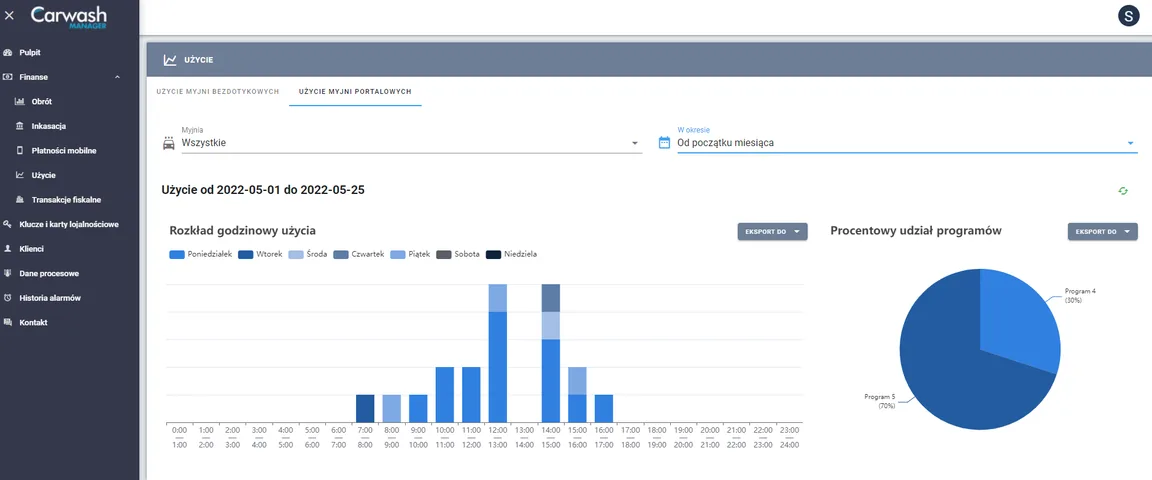Toggle Środa series in legend
Screen dimensions: 1152x480
point(309,254)
